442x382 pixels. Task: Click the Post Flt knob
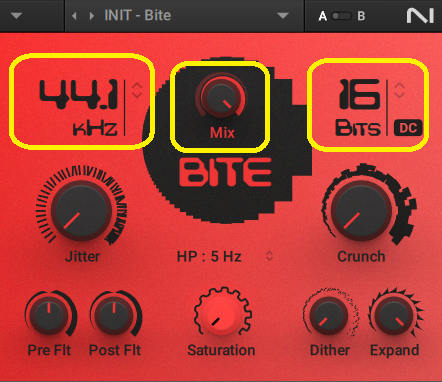[114, 315]
